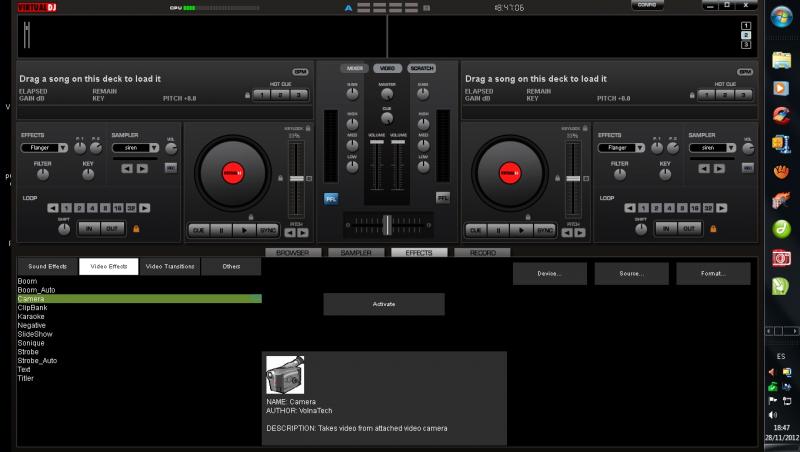Pause the left deck
The image size is (800, 452).
(221, 231)
